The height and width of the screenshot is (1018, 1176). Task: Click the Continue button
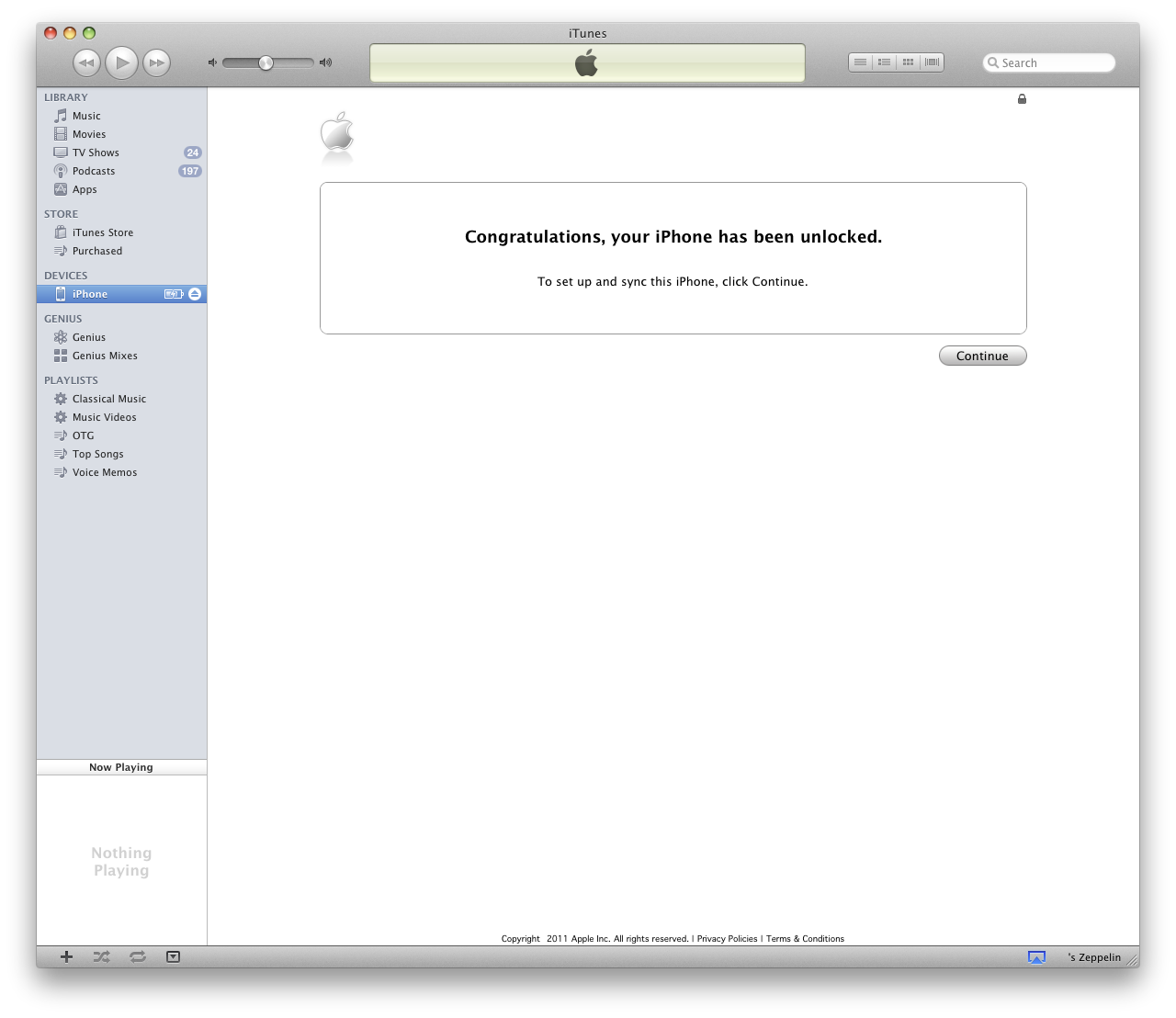[x=982, y=356]
